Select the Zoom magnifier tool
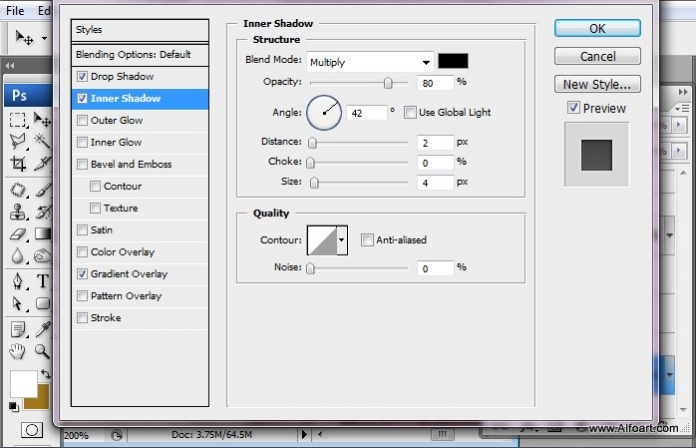The width and height of the screenshot is (696, 448). click(x=42, y=351)
